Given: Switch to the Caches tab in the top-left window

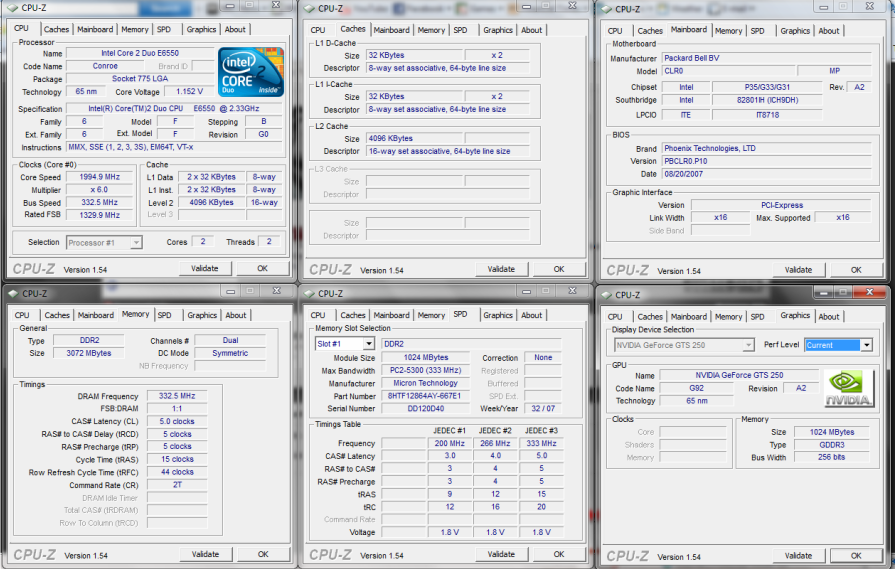Looking at the screenshot, I should tap(57, 30).
